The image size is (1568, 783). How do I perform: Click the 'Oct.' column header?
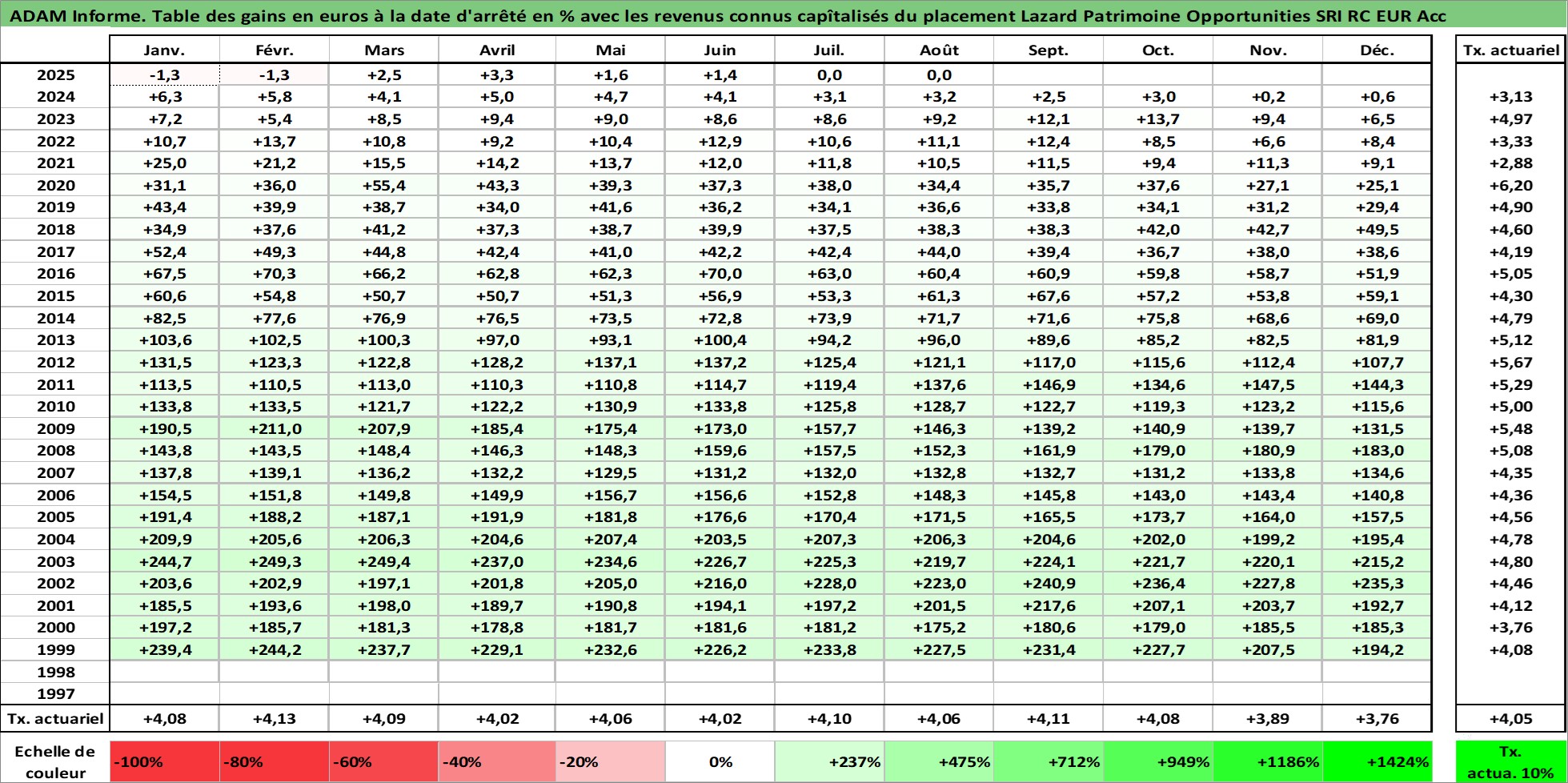[x=1158, y=50]
